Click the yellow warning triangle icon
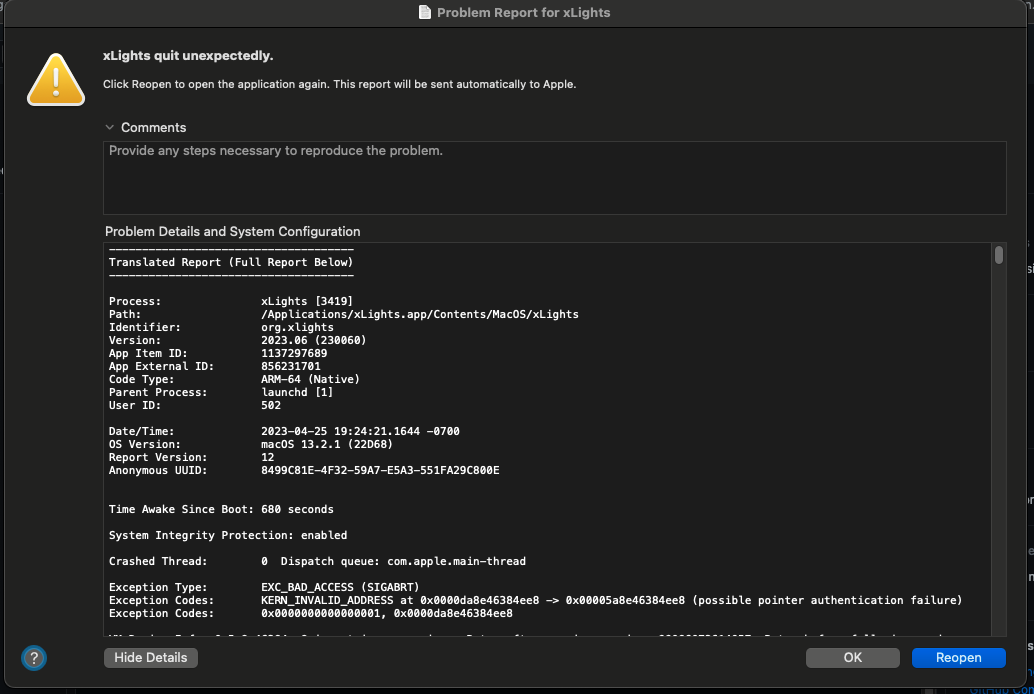The image size is (1034, 694). (x=55, y=79)
